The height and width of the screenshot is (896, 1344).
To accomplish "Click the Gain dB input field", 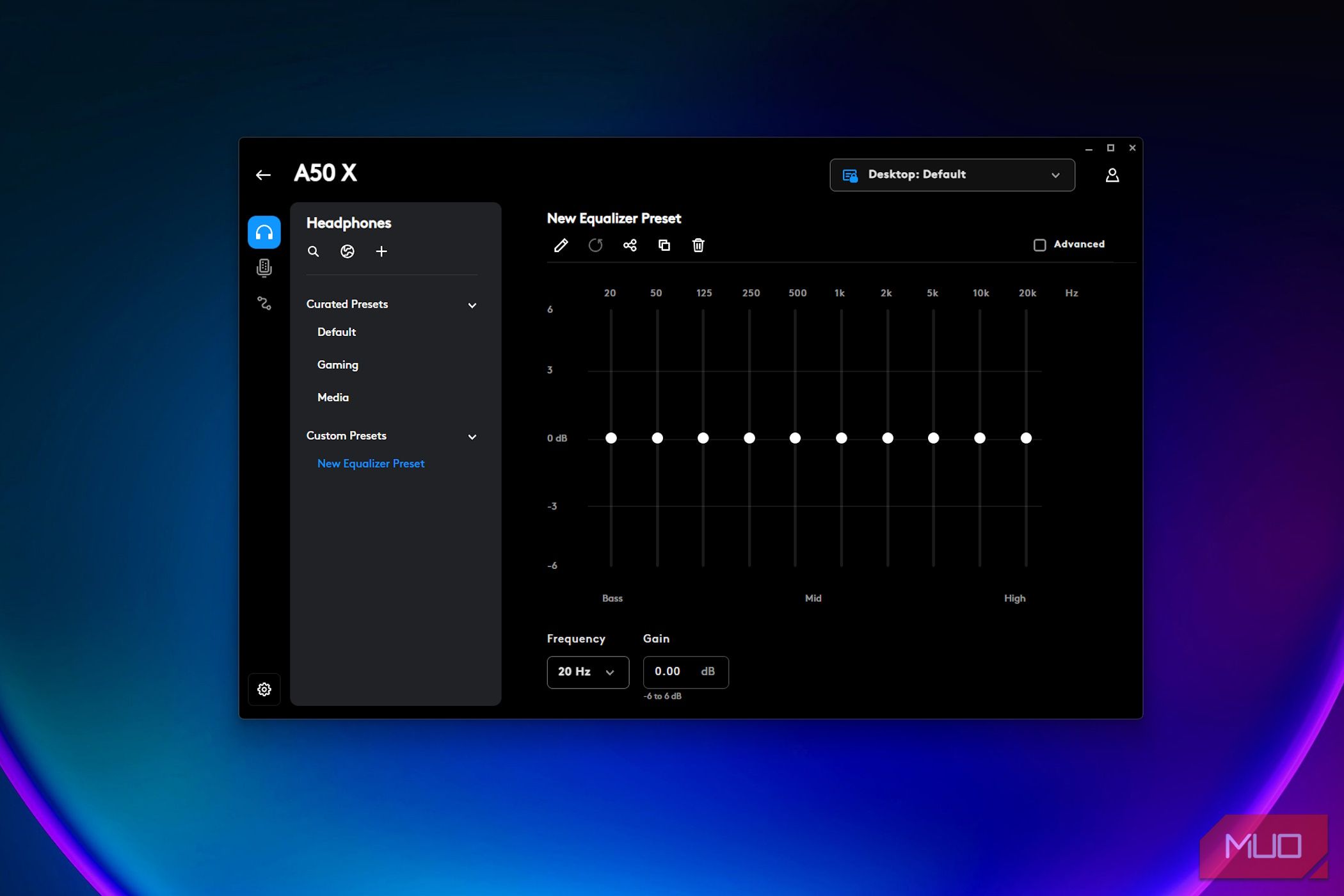I will tap(676, 672).
